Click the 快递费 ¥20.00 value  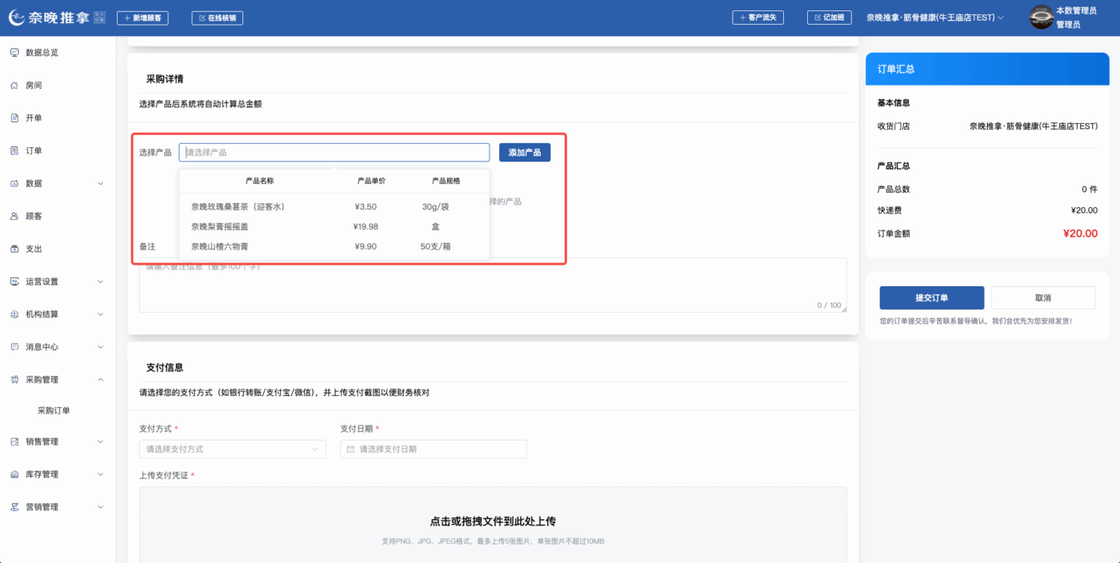1084,210
